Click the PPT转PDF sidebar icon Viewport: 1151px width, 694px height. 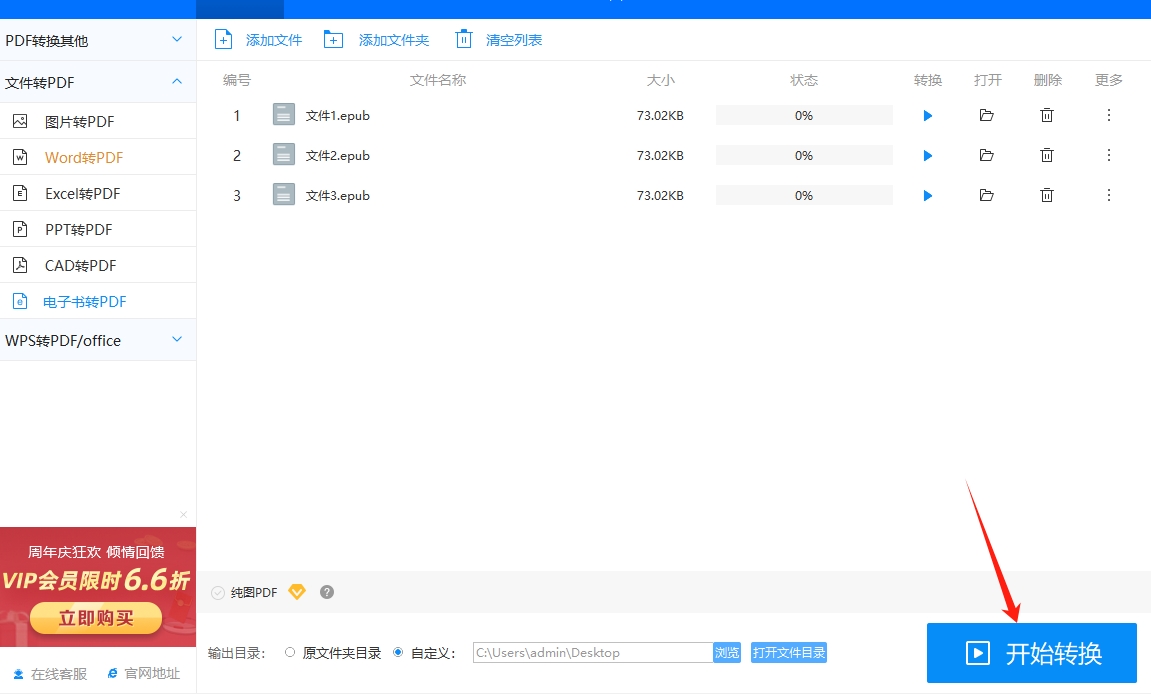20,229
